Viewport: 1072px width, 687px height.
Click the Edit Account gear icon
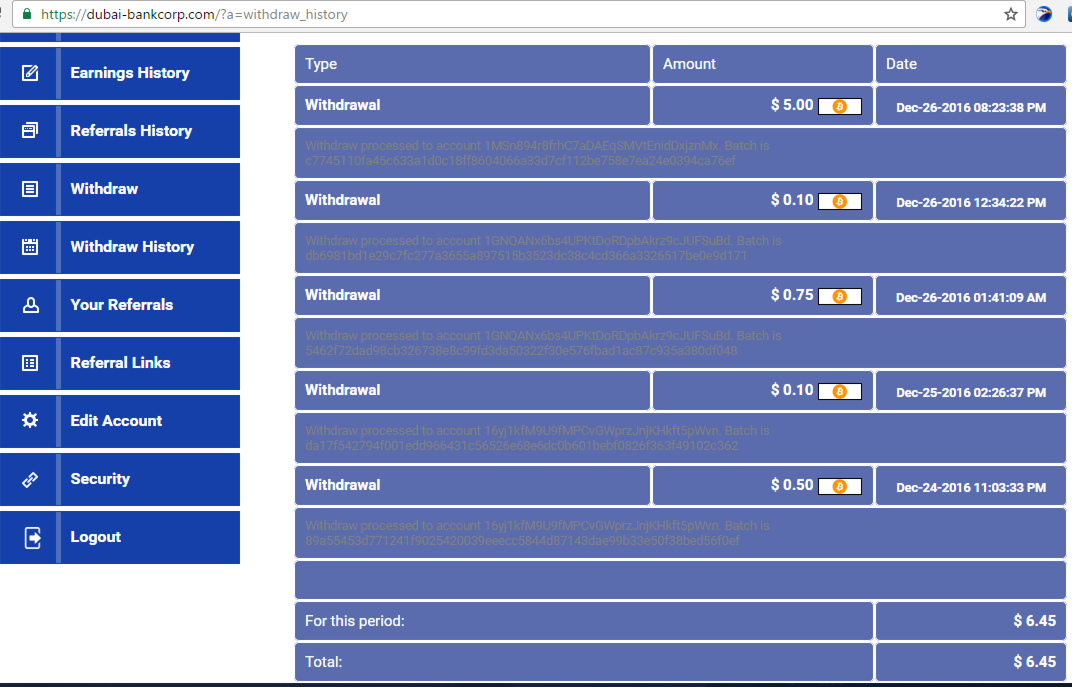point(30,421)
